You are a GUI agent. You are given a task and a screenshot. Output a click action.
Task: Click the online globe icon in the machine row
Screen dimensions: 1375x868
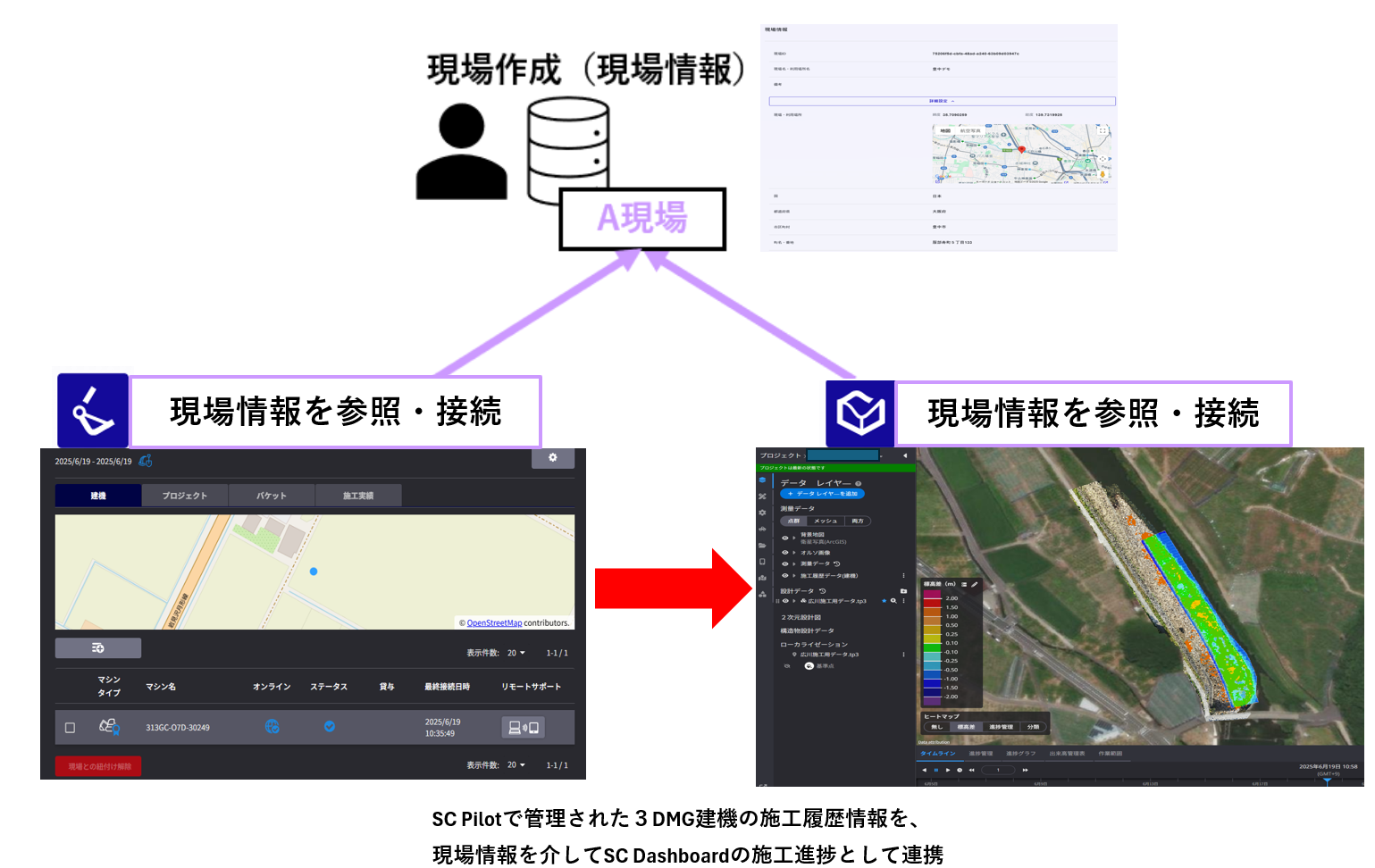tap(272, 727)
